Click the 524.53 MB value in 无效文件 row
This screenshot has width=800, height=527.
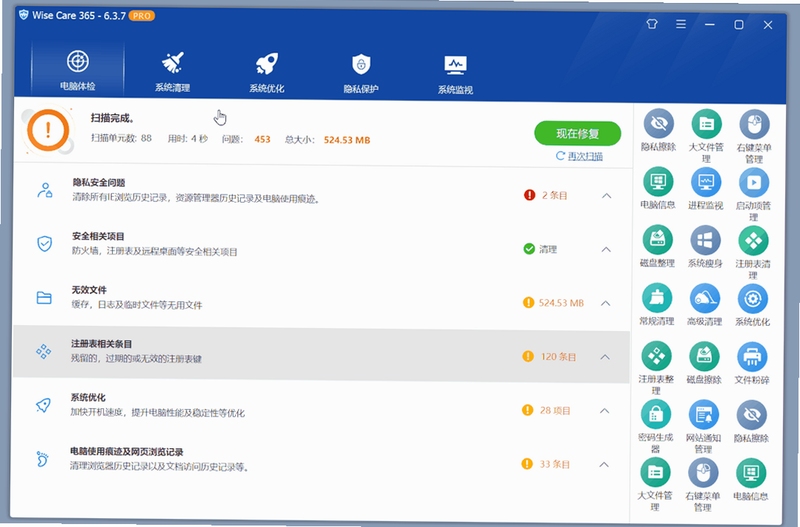click(561, 303)
